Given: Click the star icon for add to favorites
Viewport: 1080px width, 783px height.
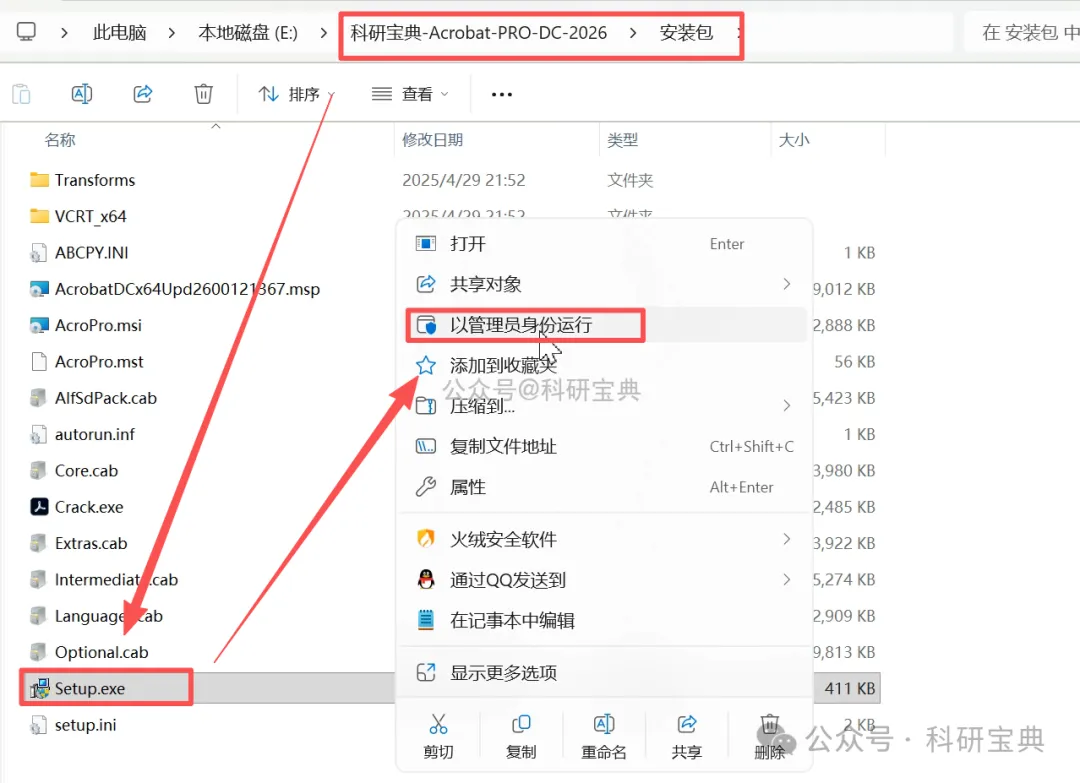Looking at the screenshot, I should 426,365.
